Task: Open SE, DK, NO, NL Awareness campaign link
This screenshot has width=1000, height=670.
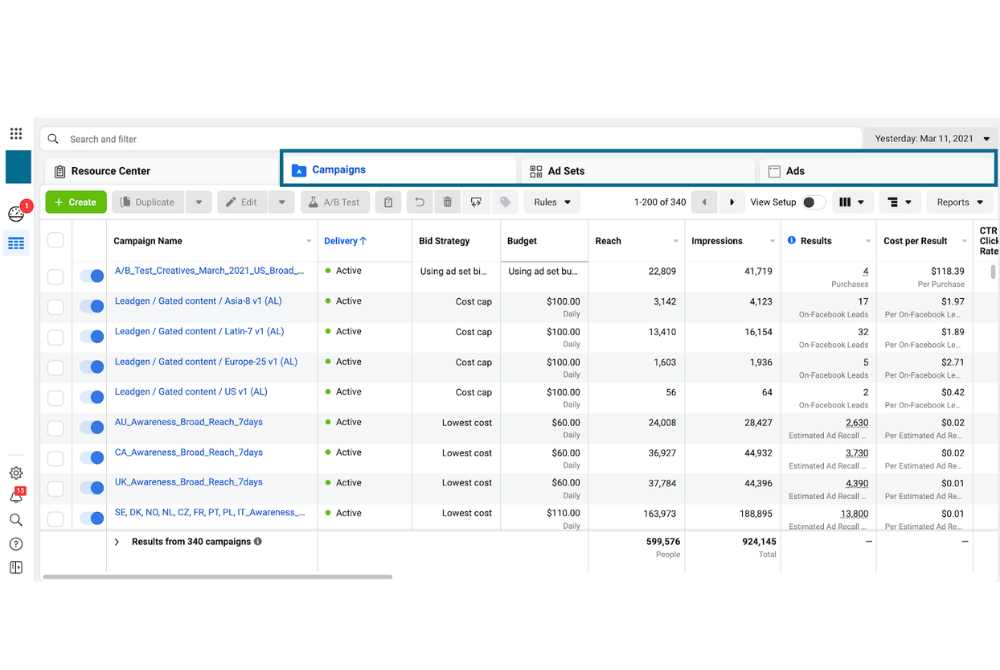Action: pos(209,512)
